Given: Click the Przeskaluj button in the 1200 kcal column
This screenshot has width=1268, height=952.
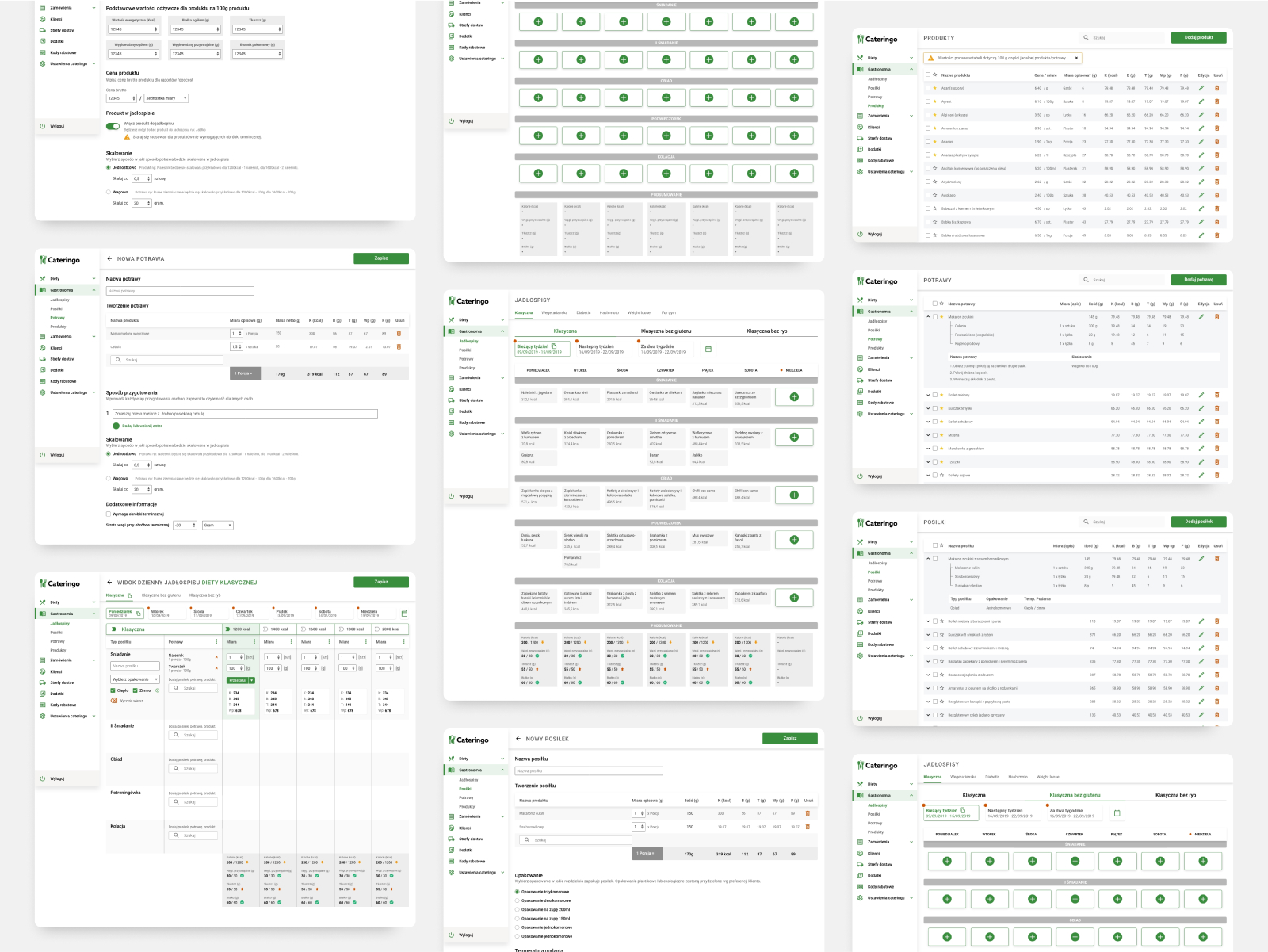Looking at the screenshot, I should 237,680.
